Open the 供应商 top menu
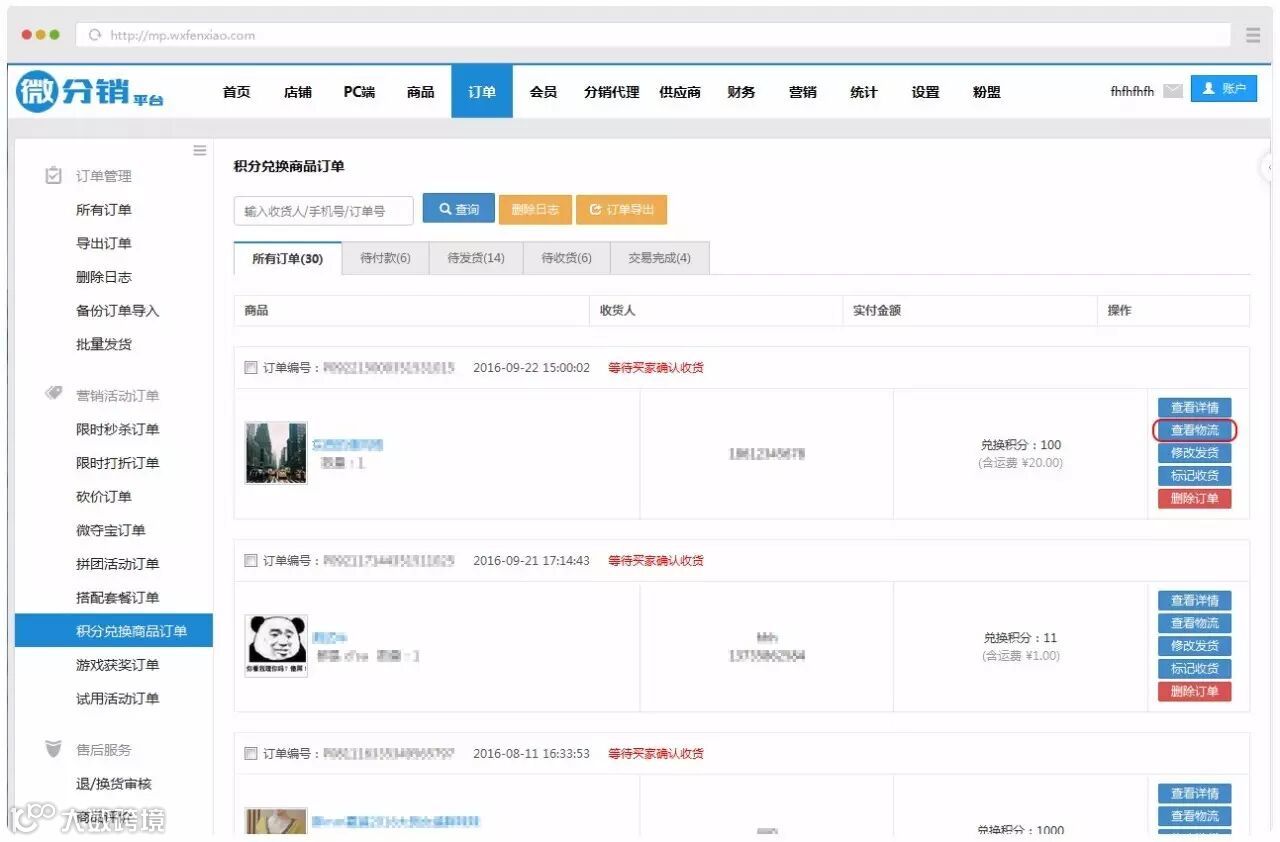1280x842 pixels. tap(680, 92)
